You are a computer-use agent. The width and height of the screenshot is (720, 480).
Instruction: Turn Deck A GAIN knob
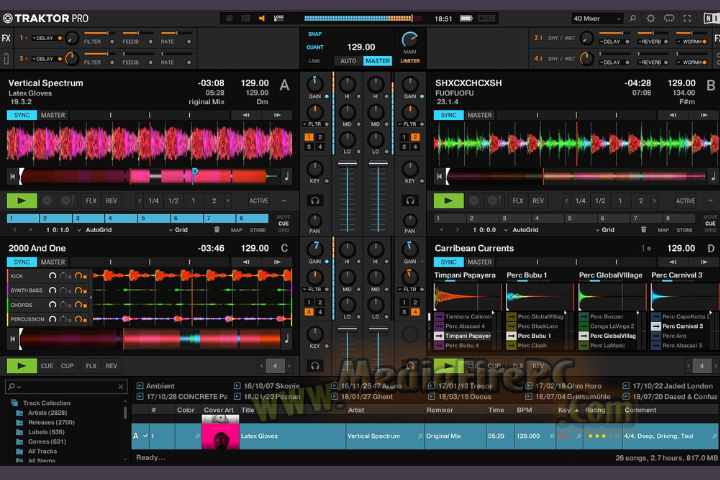click(315, 84)
